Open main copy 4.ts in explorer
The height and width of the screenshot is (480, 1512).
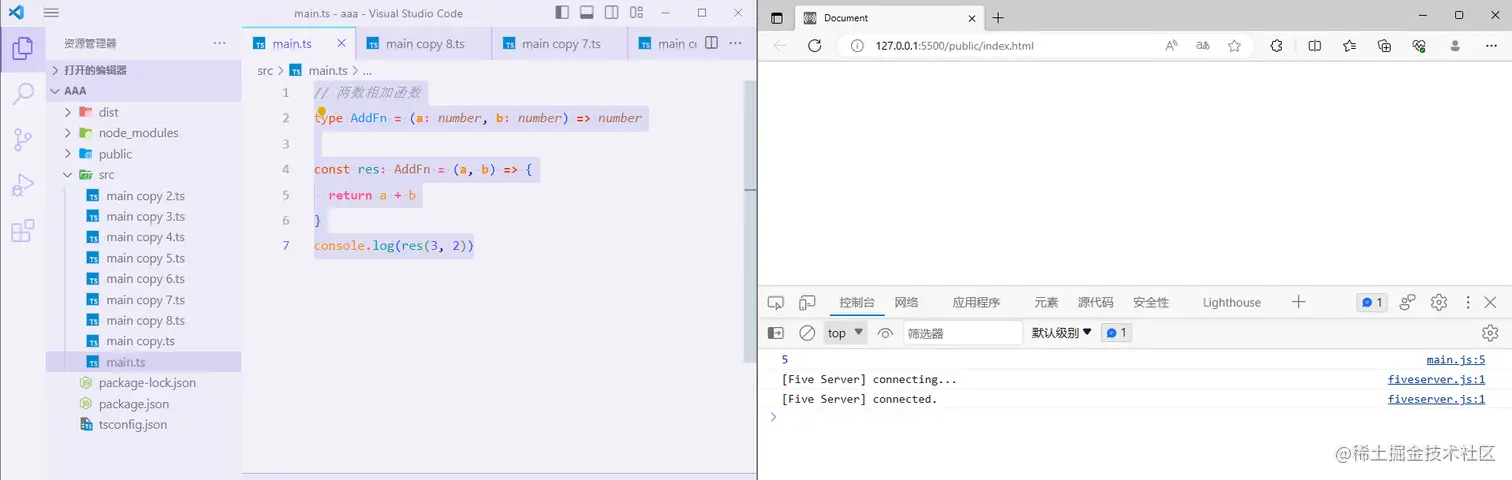pos(143,237)
